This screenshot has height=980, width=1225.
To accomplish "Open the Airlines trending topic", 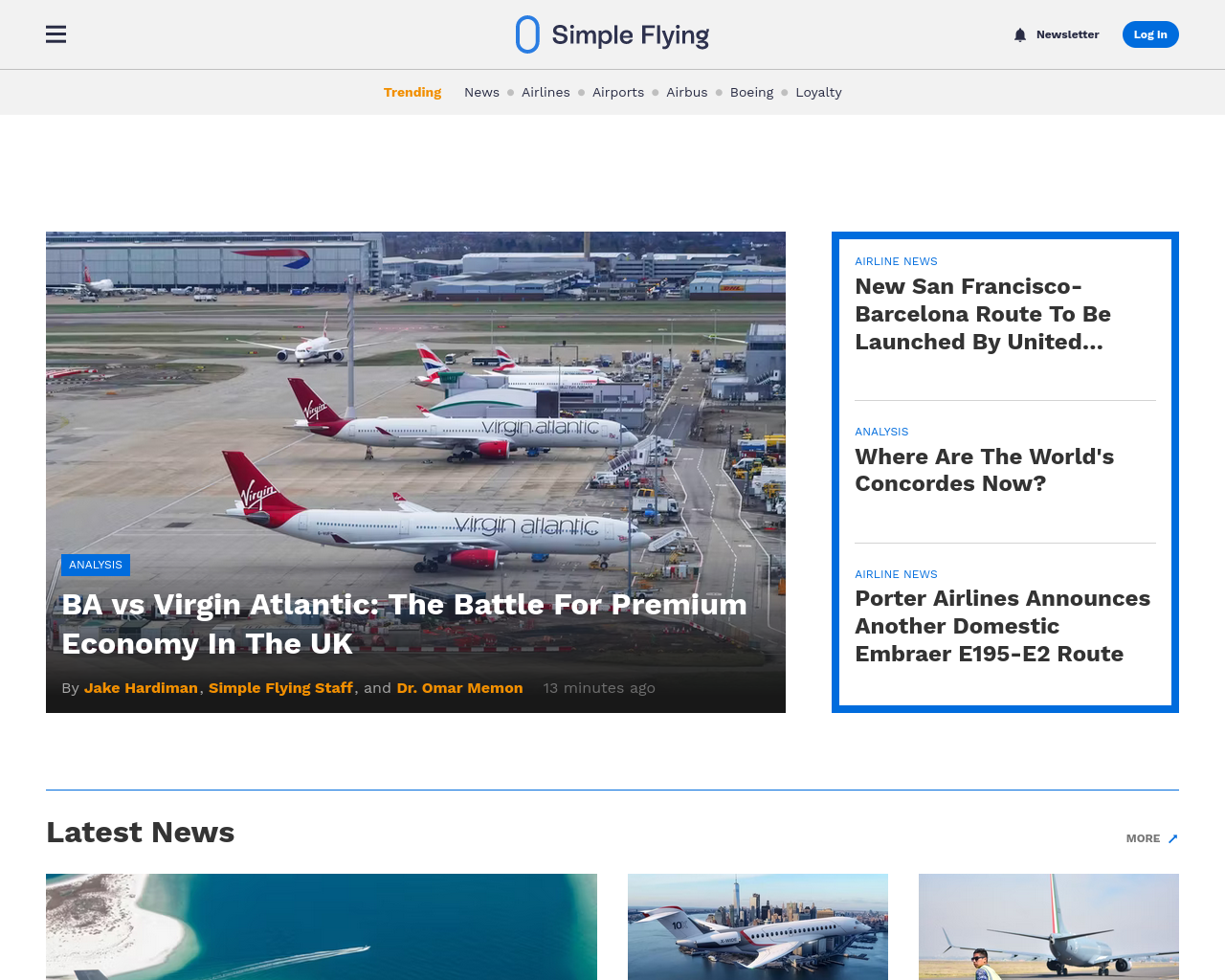I will pos(546,92).
